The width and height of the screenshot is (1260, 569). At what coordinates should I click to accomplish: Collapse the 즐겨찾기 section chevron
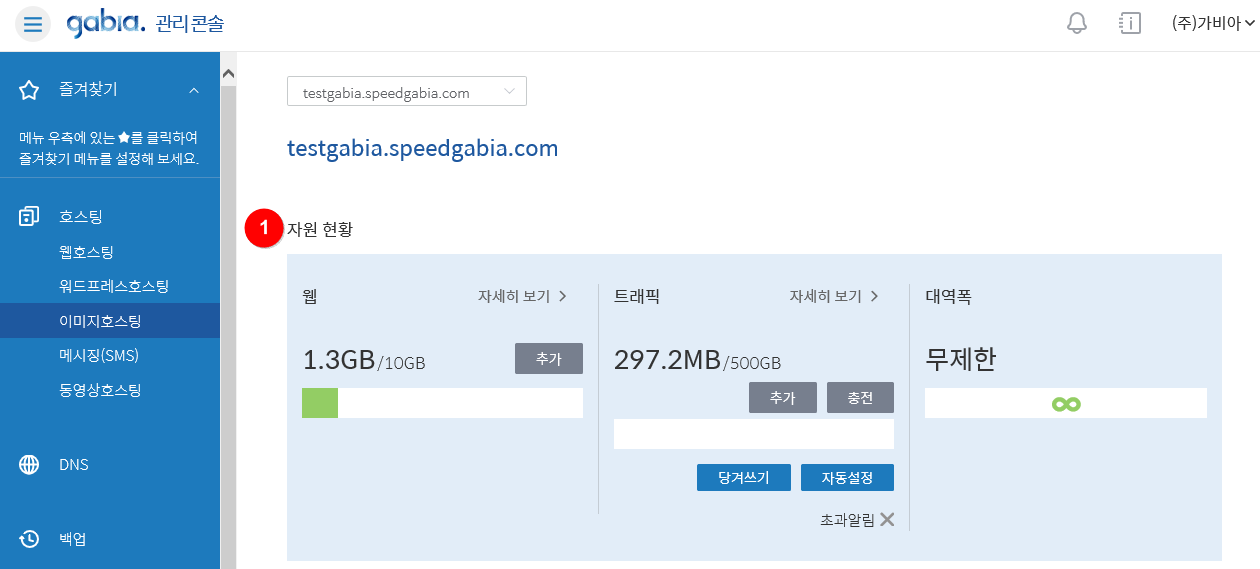click(x=194, y=90)
